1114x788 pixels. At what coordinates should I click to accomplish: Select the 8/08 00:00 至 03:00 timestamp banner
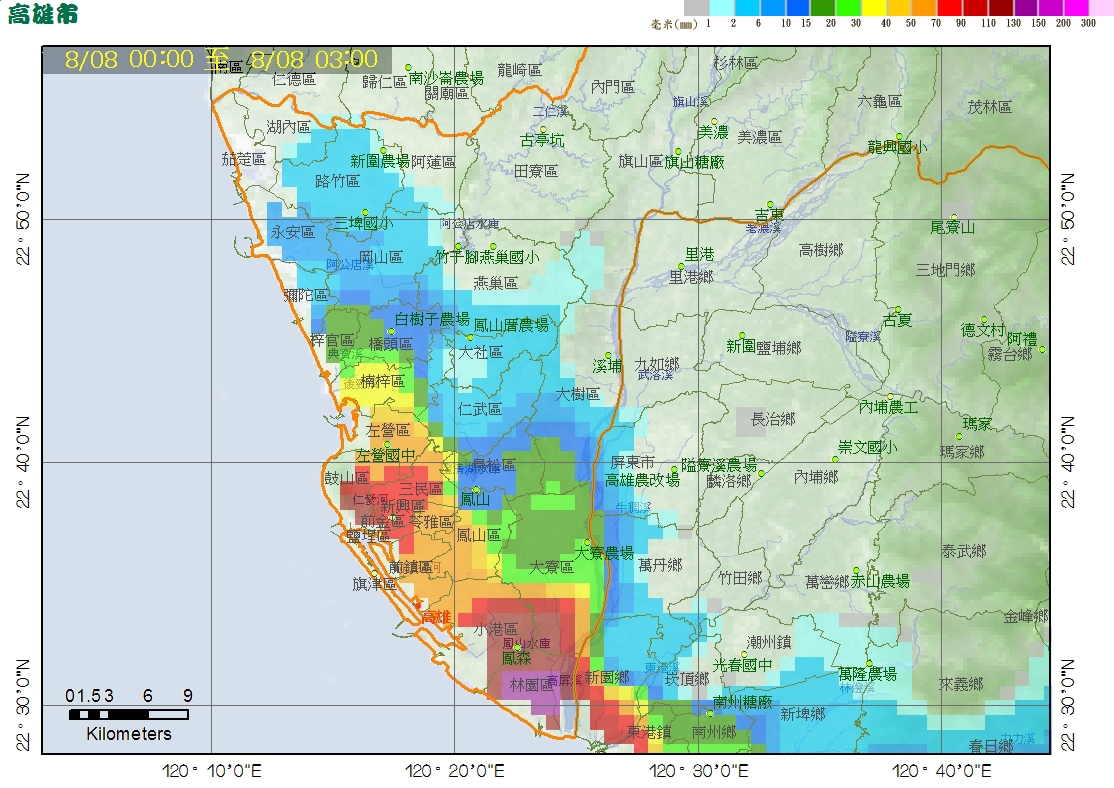pos(222,59)
